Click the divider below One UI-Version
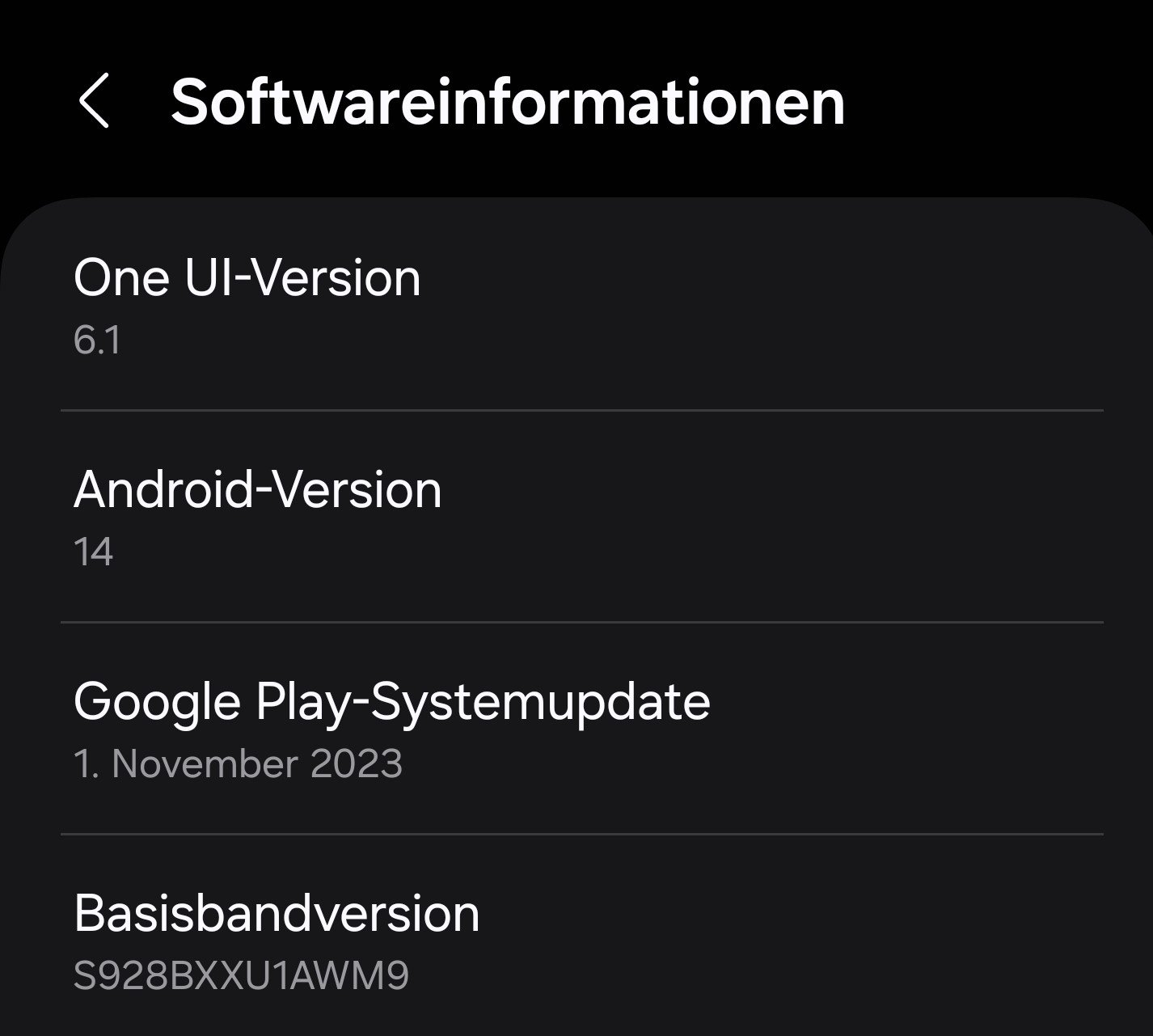Screen dimensions: 1153x1036 [582, 411]
